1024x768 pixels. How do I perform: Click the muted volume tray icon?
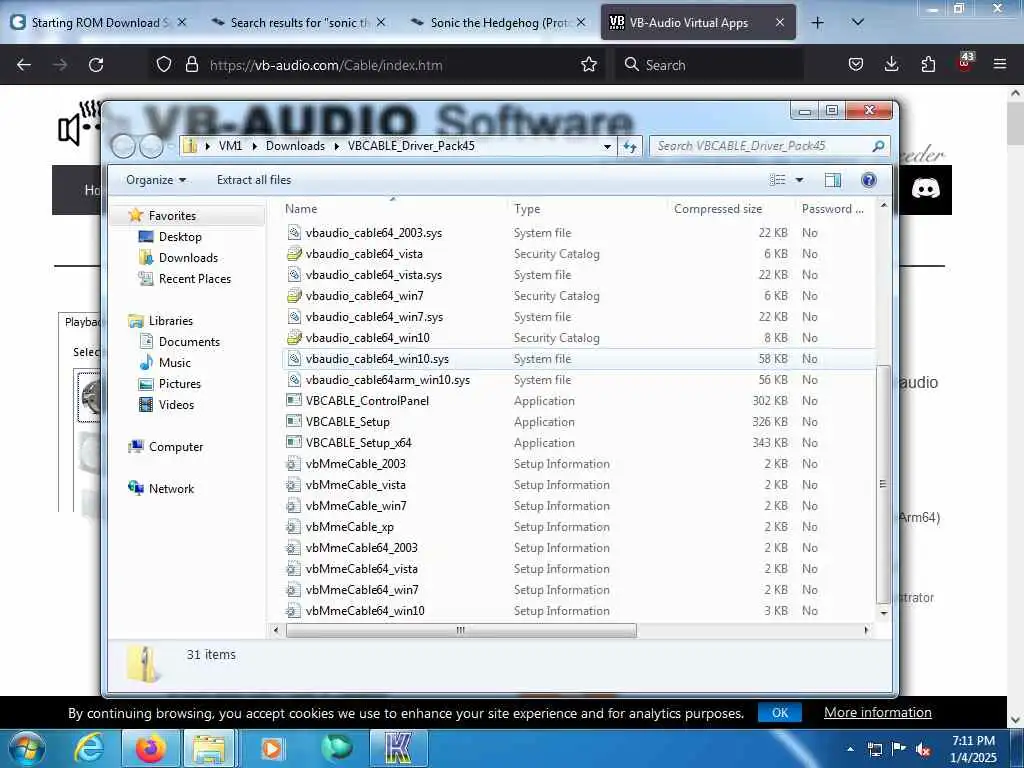coord(923,750)
